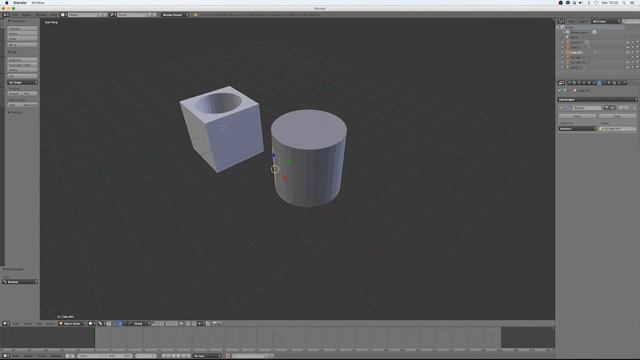Open the Constraints properties tab
The height and width of the screenshot is (360, 640).
pos(594,83)
